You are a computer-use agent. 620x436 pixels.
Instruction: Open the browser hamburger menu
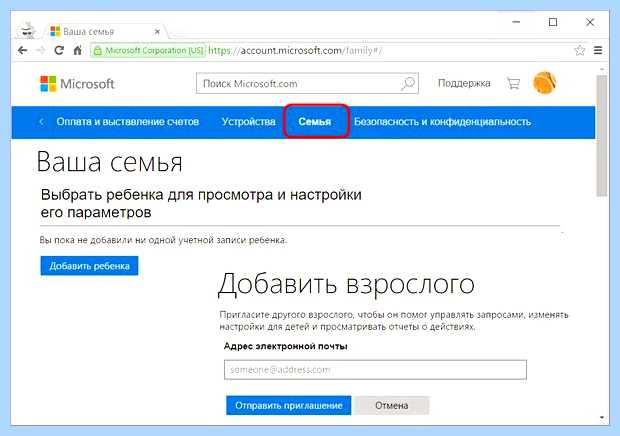[x=598, y=51]
